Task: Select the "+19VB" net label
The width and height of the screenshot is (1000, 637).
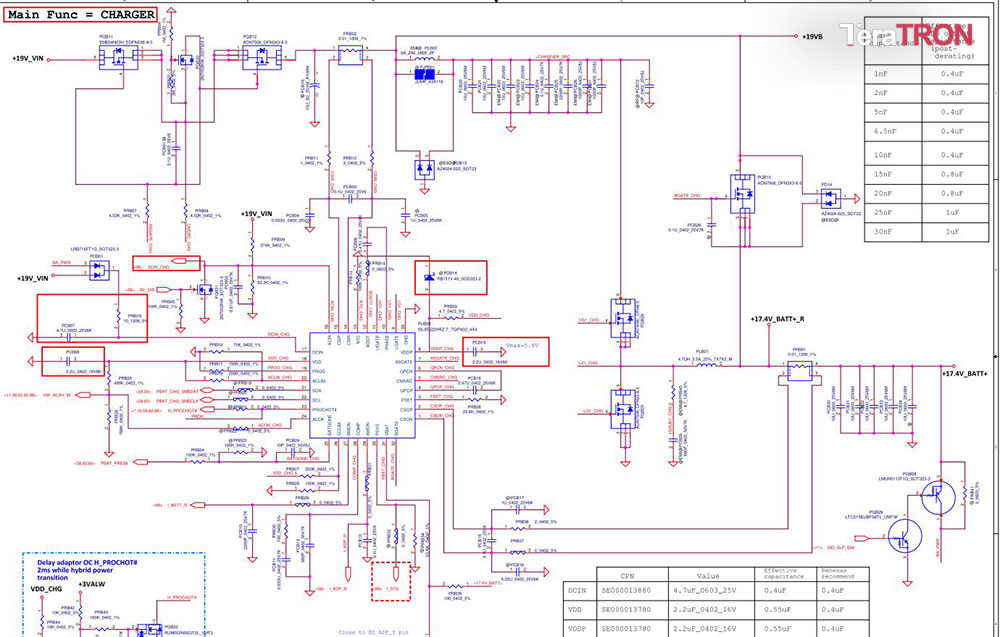Action: click(x=812, y=37)
